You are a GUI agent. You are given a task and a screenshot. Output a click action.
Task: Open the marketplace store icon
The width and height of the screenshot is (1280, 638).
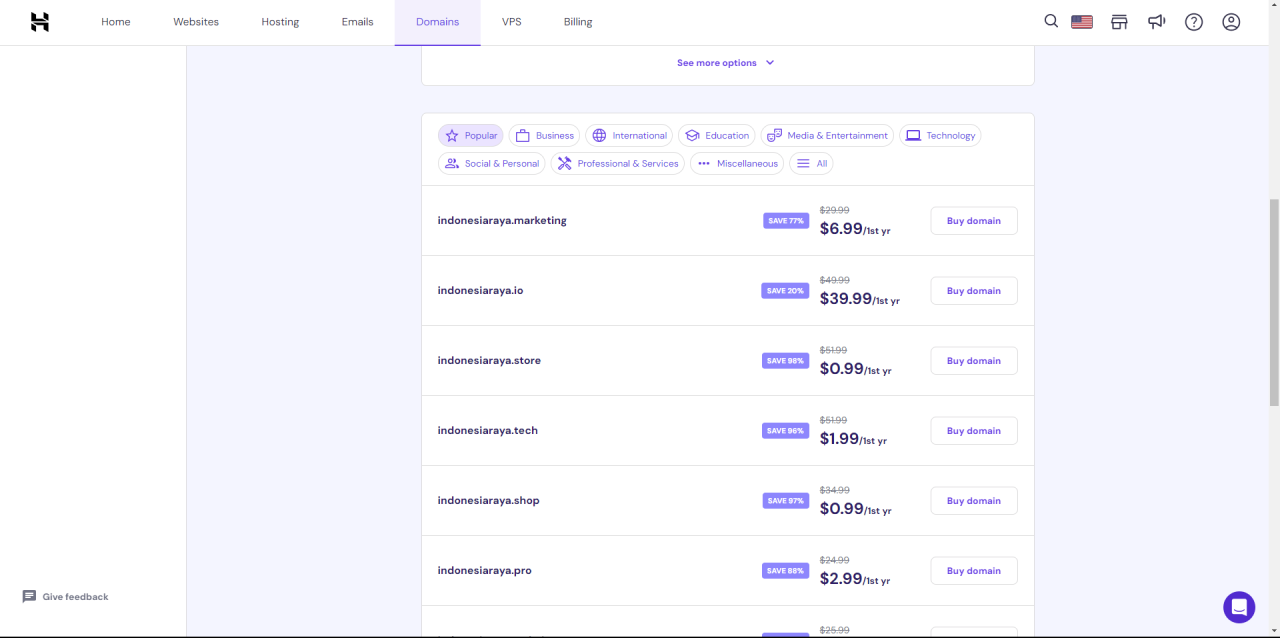1119,22
